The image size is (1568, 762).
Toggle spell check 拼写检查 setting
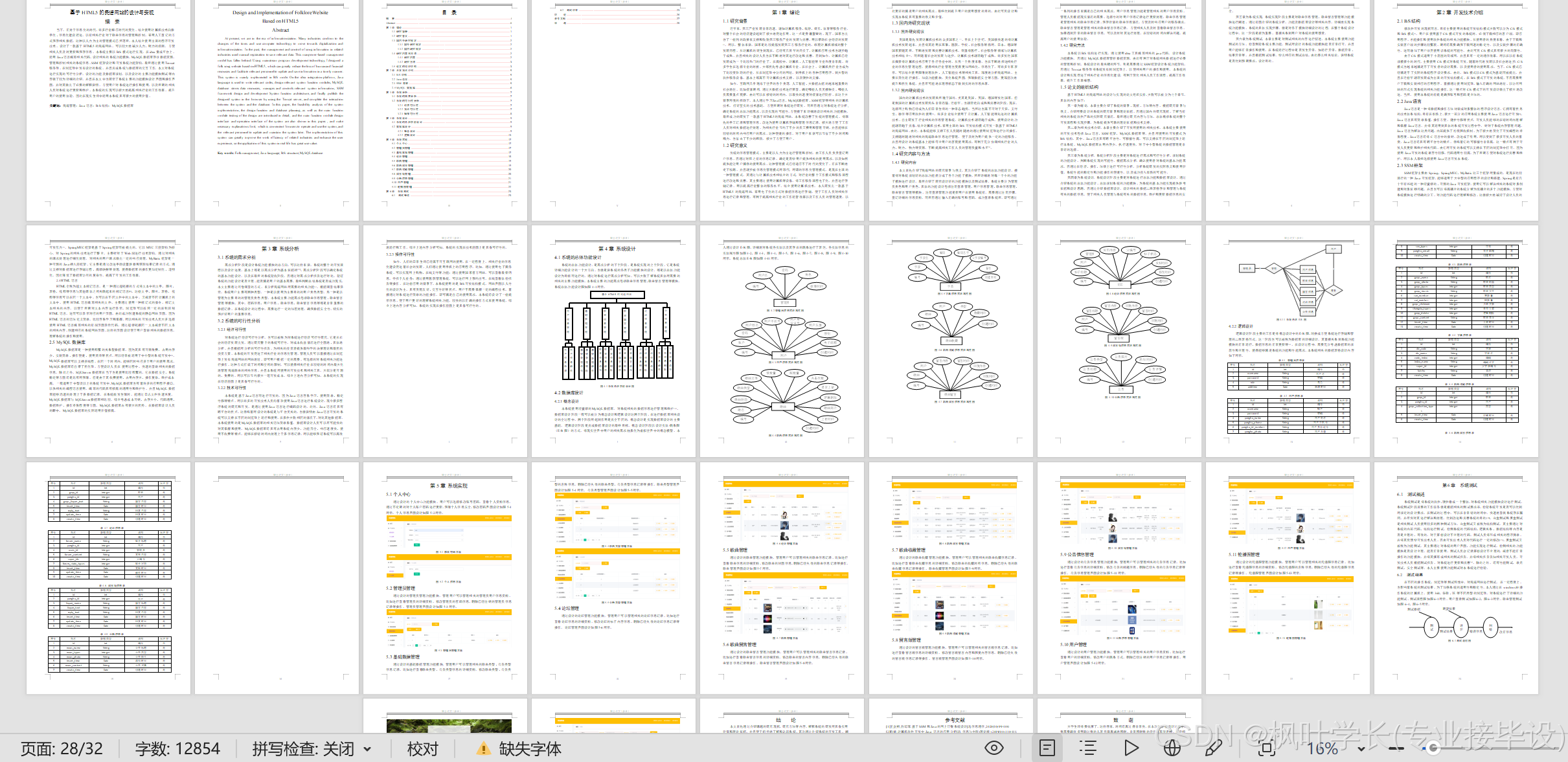coord(302,749)
